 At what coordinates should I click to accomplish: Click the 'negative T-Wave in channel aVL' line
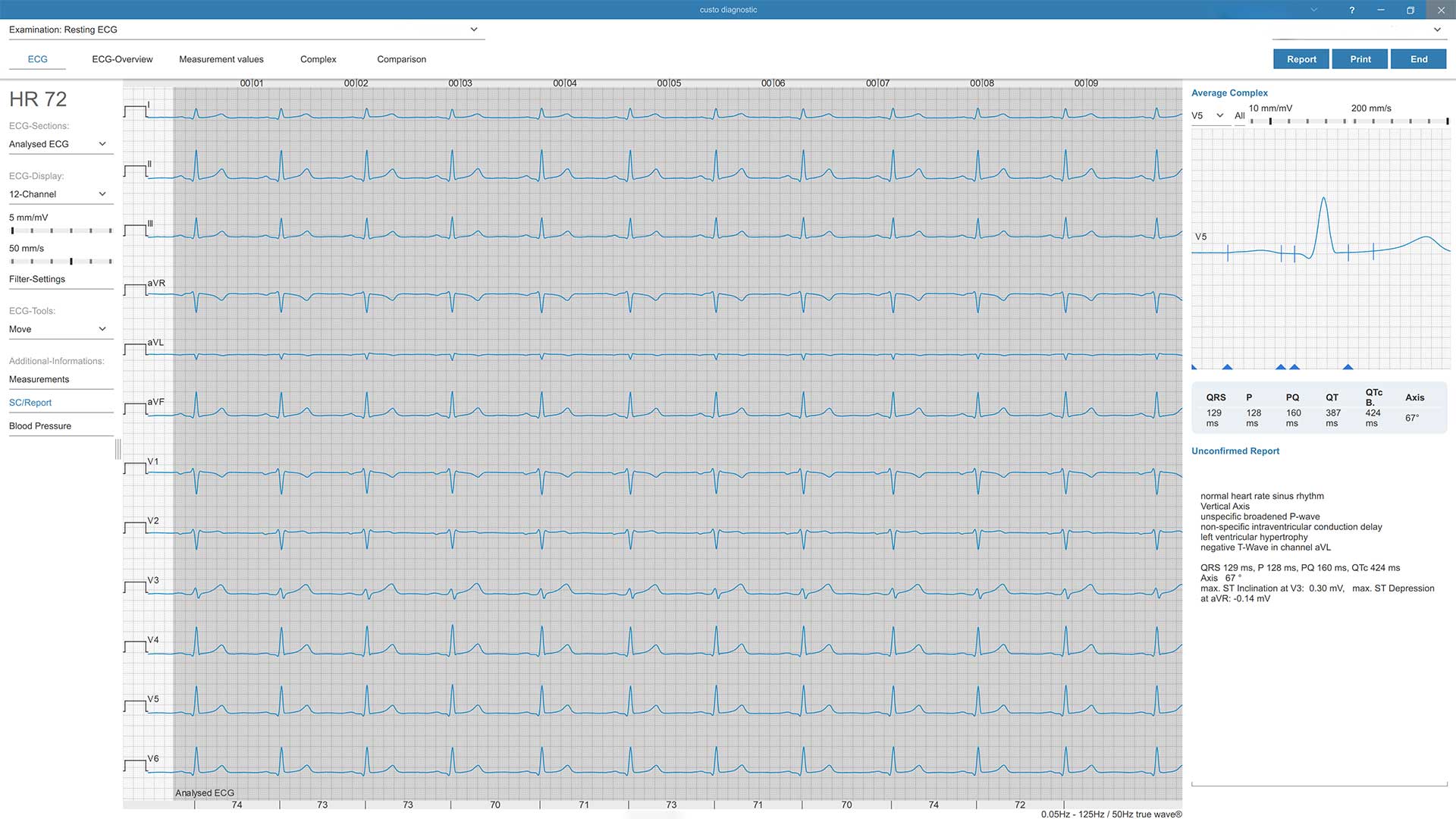(x=1266, y=548)
